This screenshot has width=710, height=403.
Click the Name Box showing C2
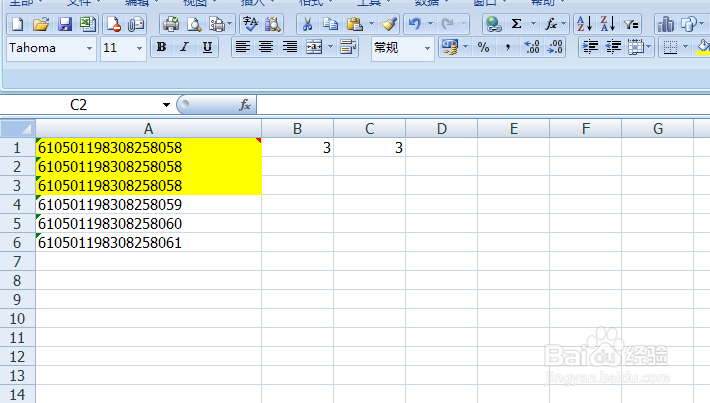pos(78,105)
